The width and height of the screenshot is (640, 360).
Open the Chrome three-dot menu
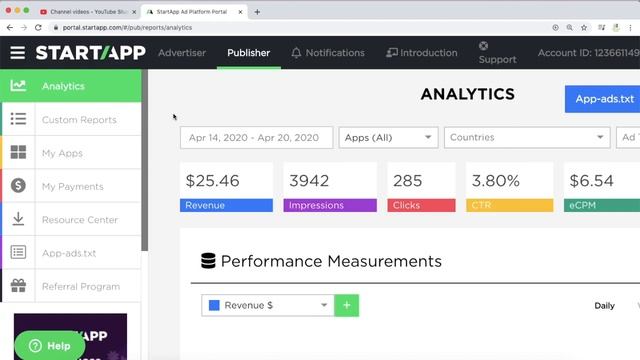[x=631, y=27]
